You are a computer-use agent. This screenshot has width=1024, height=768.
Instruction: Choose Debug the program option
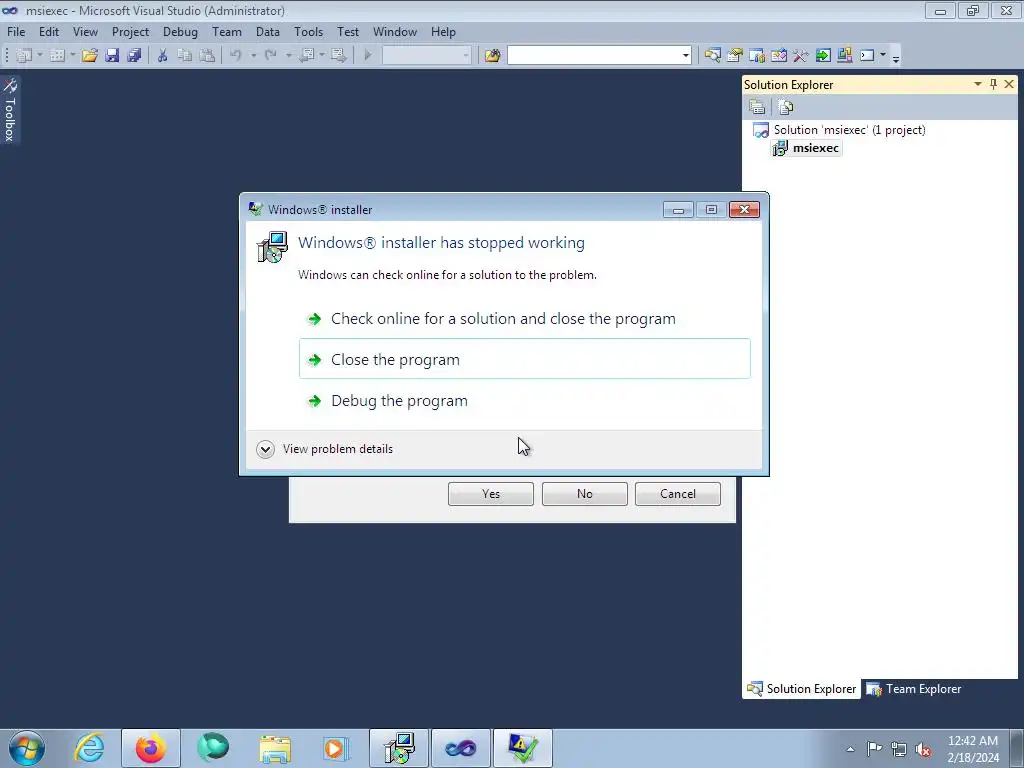click(524, 400)
